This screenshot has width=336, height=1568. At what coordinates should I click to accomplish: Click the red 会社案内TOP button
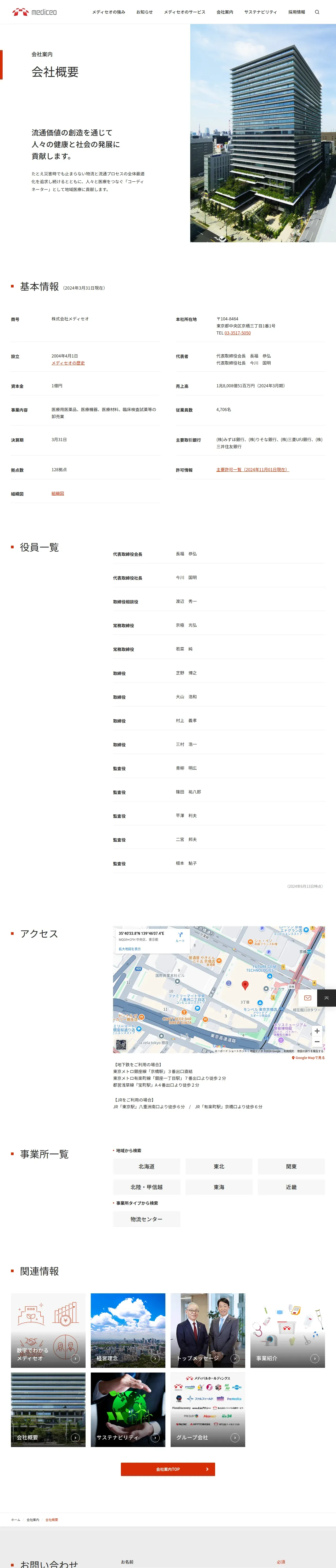(168, 1469)
